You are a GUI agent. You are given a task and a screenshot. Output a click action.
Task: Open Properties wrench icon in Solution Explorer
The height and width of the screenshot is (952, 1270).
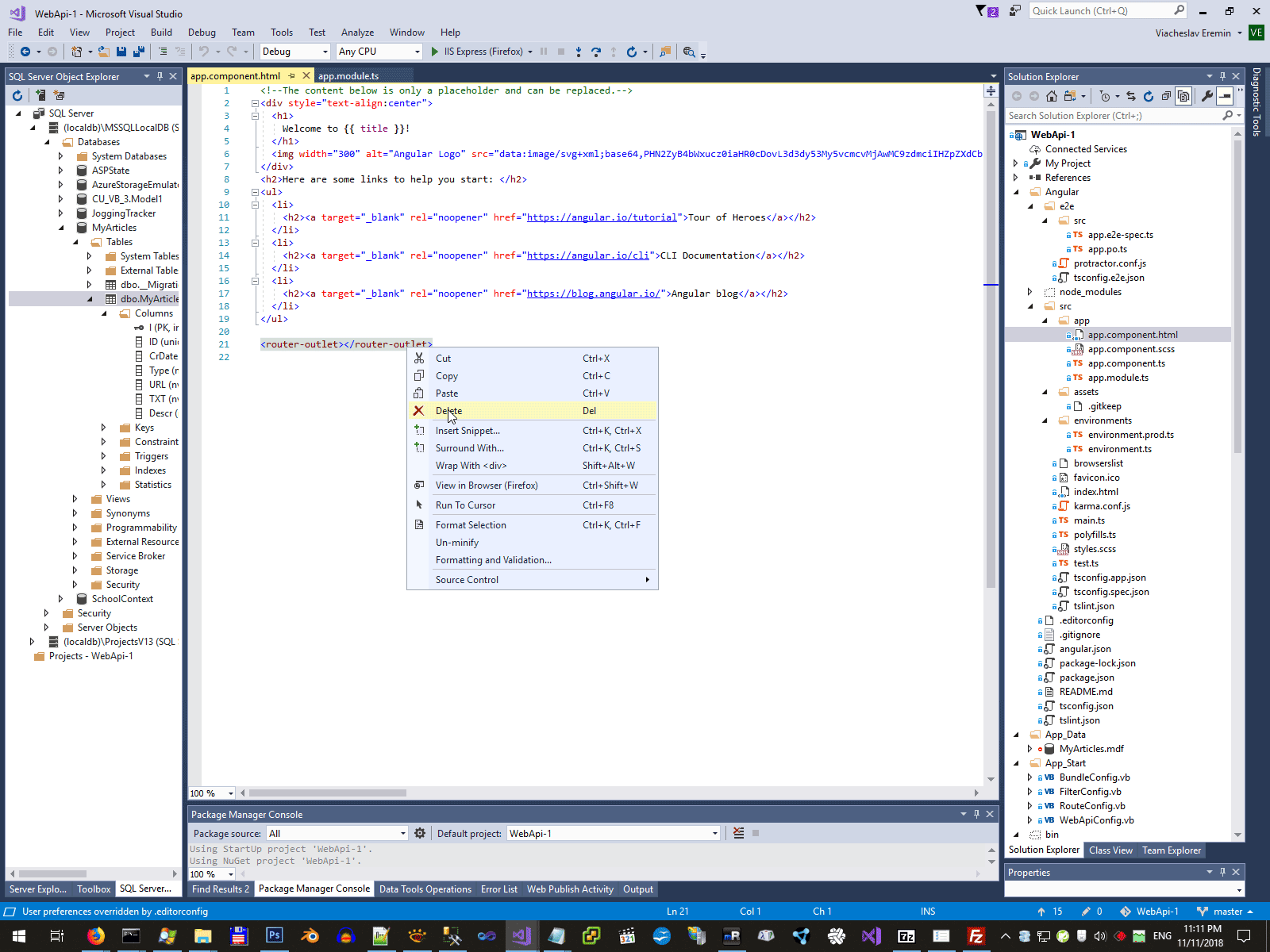point(1206,96)
